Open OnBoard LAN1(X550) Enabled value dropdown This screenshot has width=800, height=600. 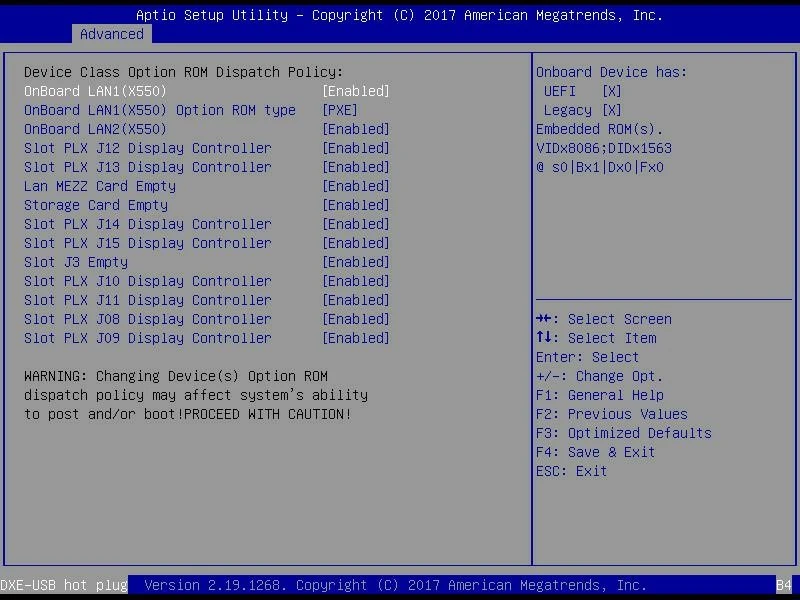(355, 91)
